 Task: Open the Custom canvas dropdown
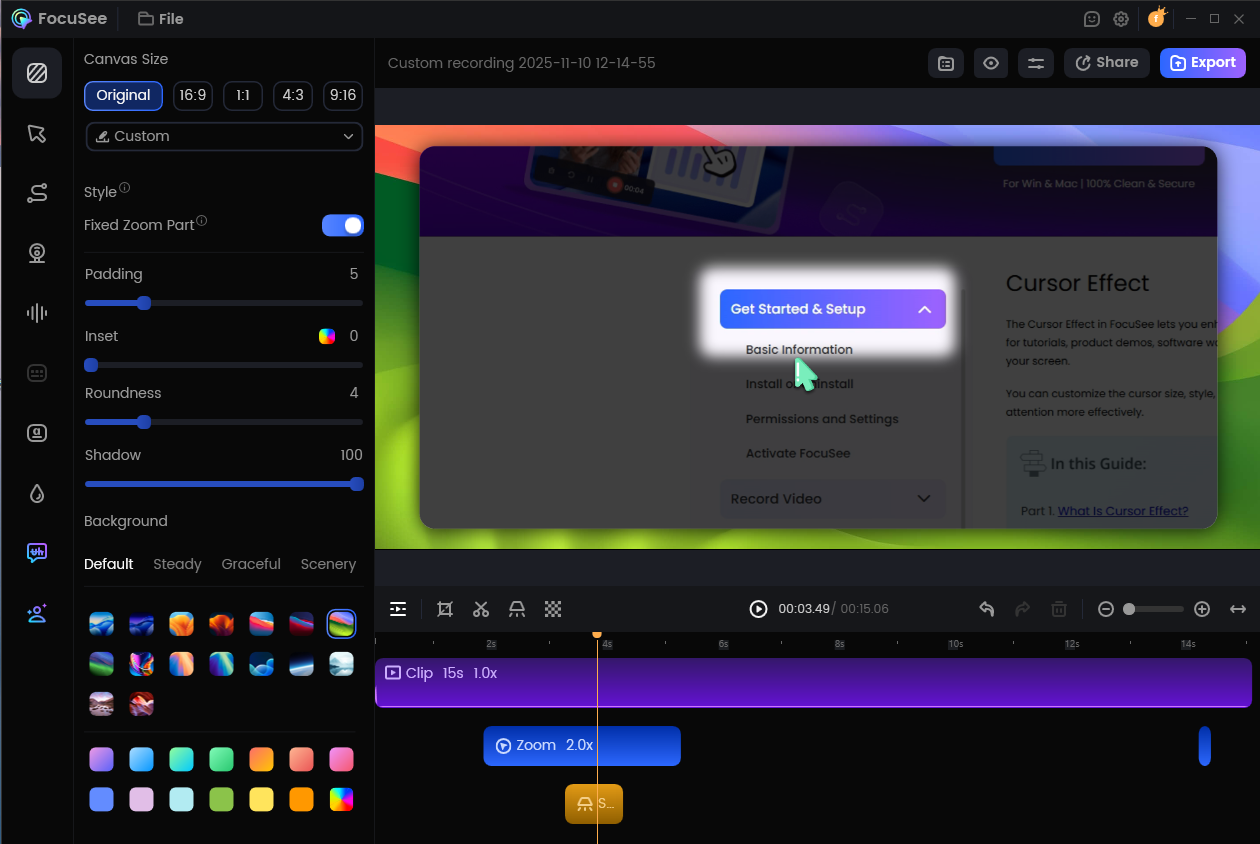point(224,136)
